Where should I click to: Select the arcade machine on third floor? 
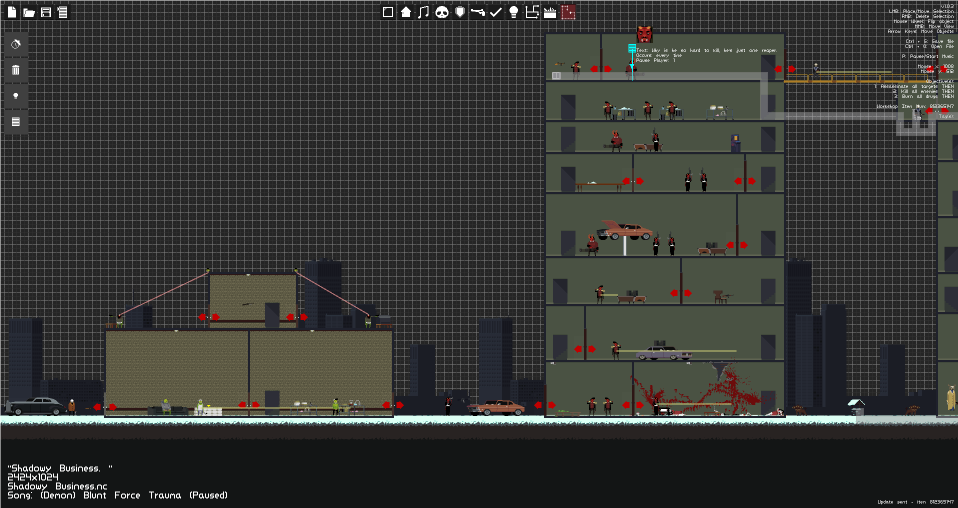[x=736, y=143]
